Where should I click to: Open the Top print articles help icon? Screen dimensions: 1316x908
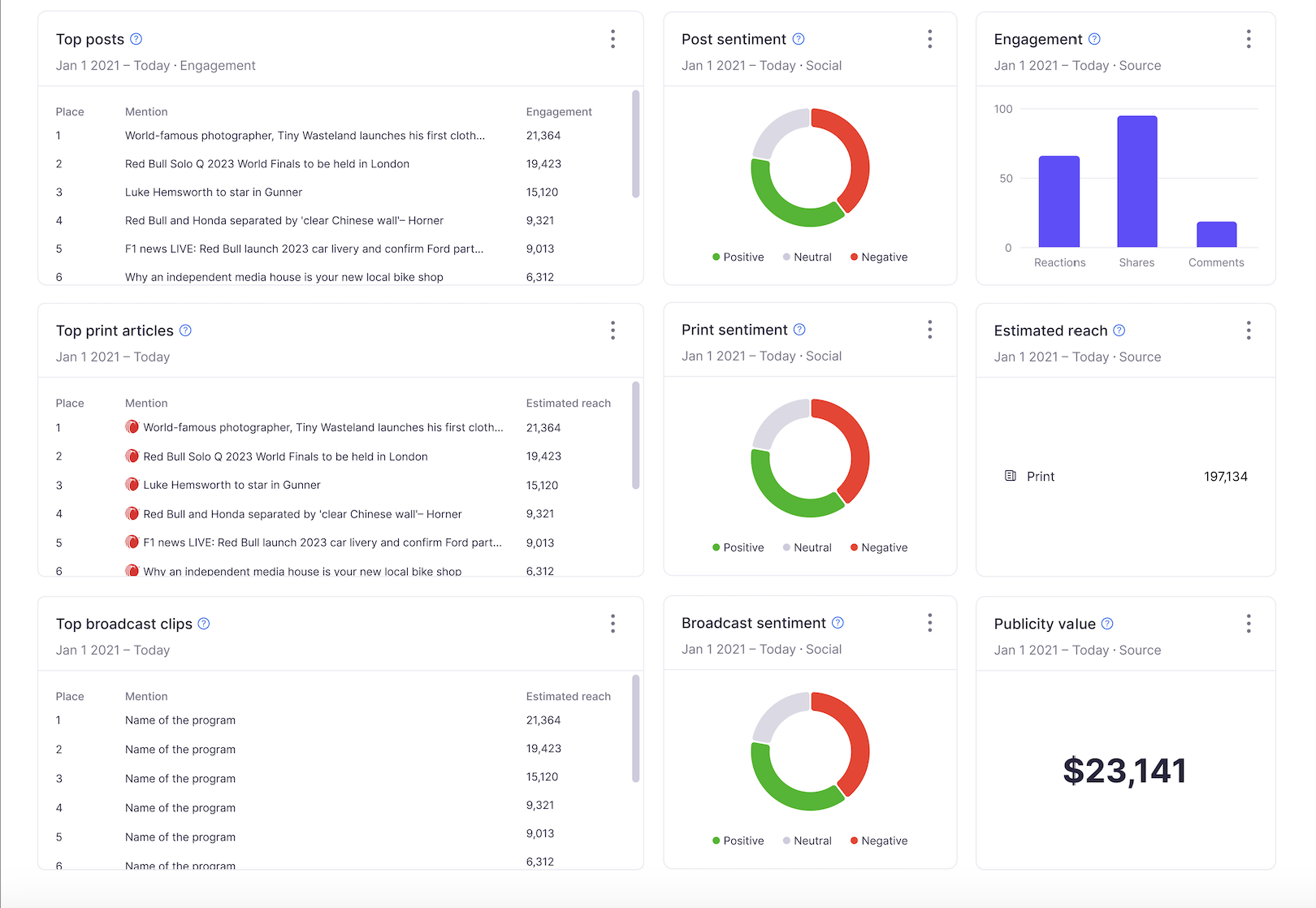[x=185, y=331]
